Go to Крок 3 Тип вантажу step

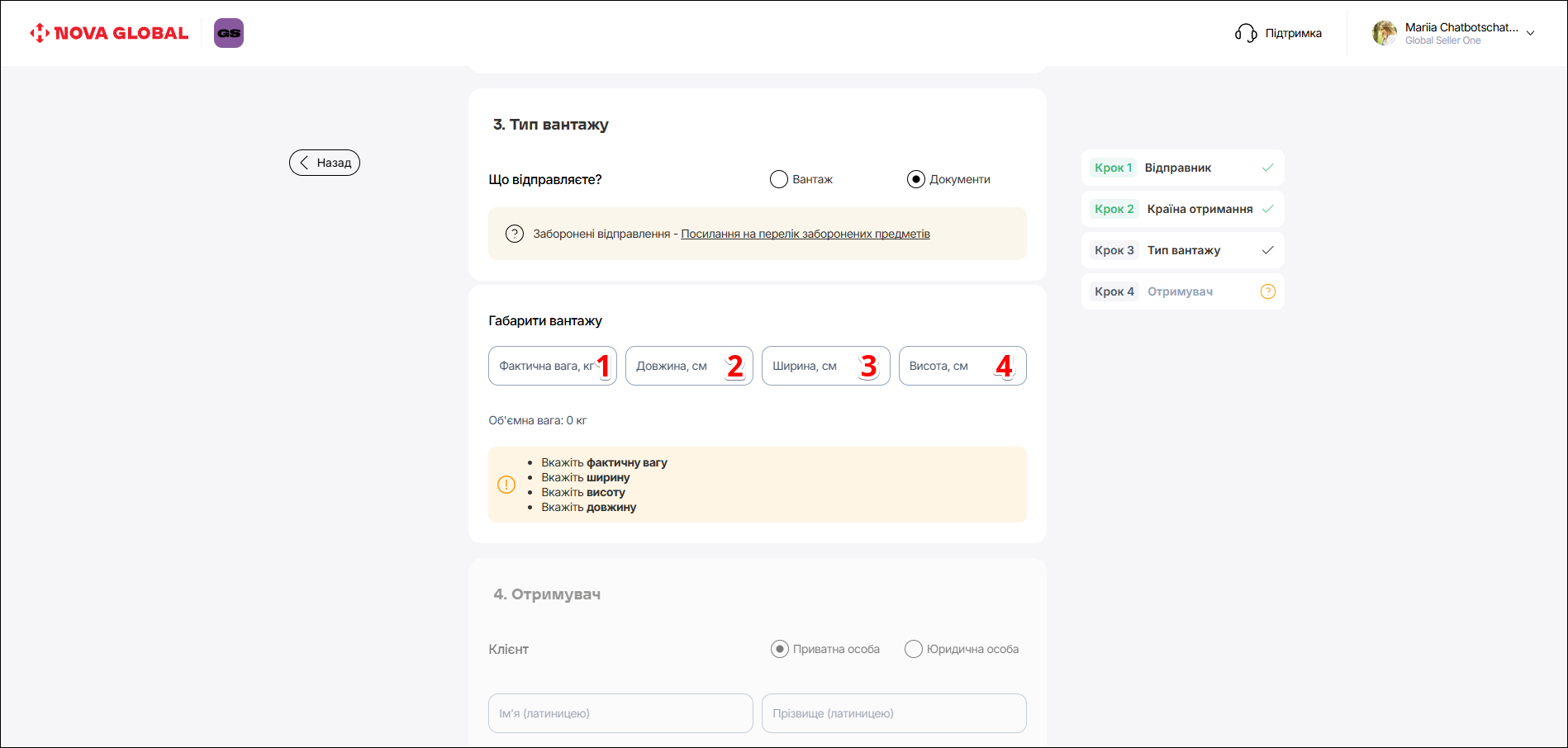pyautogui.click(x=1181, y=250)
